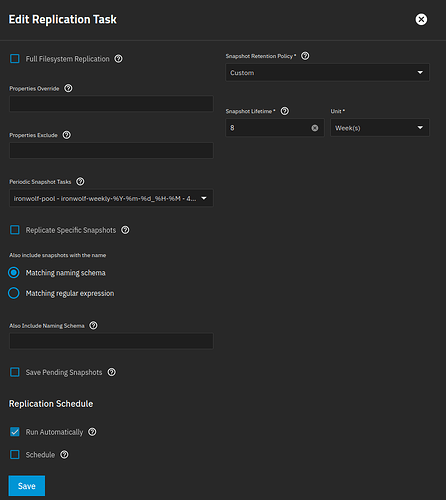This screenshot has width=446, height=500.
Task: Clear the Snapshot Lifetime value
Action: coord(315,128)
